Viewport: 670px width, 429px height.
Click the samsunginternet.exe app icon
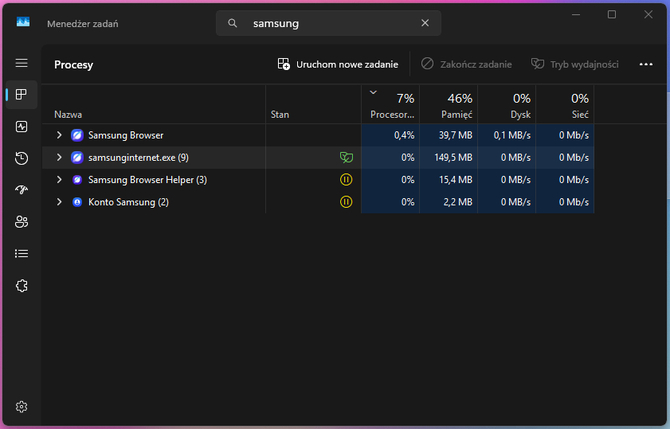(x=77, y=158)
